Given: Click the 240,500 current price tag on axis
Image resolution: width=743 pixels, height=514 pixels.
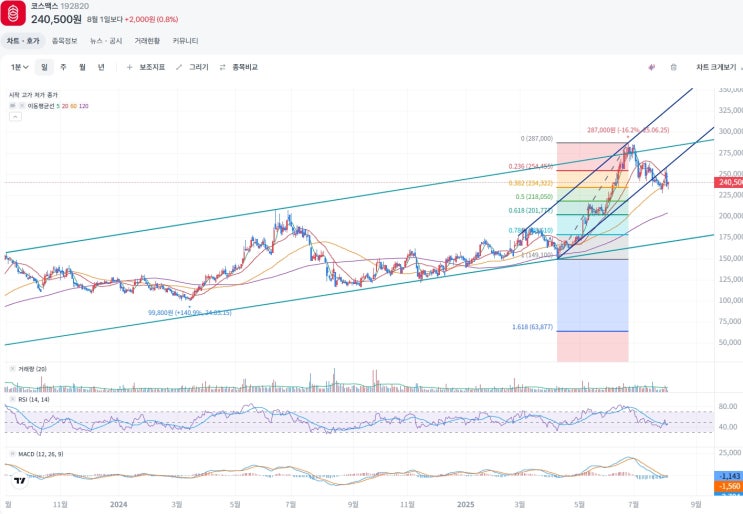Looking at the screenshot, I should (728, 182).
